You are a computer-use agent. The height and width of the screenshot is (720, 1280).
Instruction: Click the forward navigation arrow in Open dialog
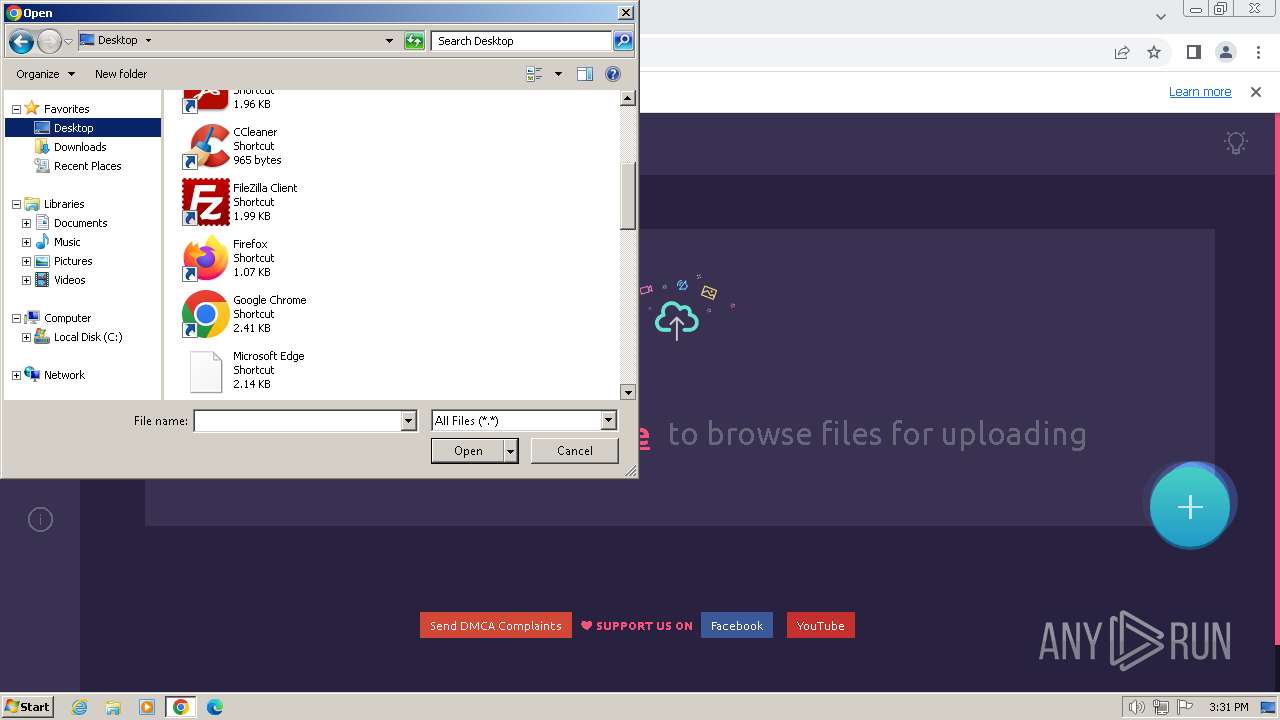pyautogui.click(x=49, y=41)
